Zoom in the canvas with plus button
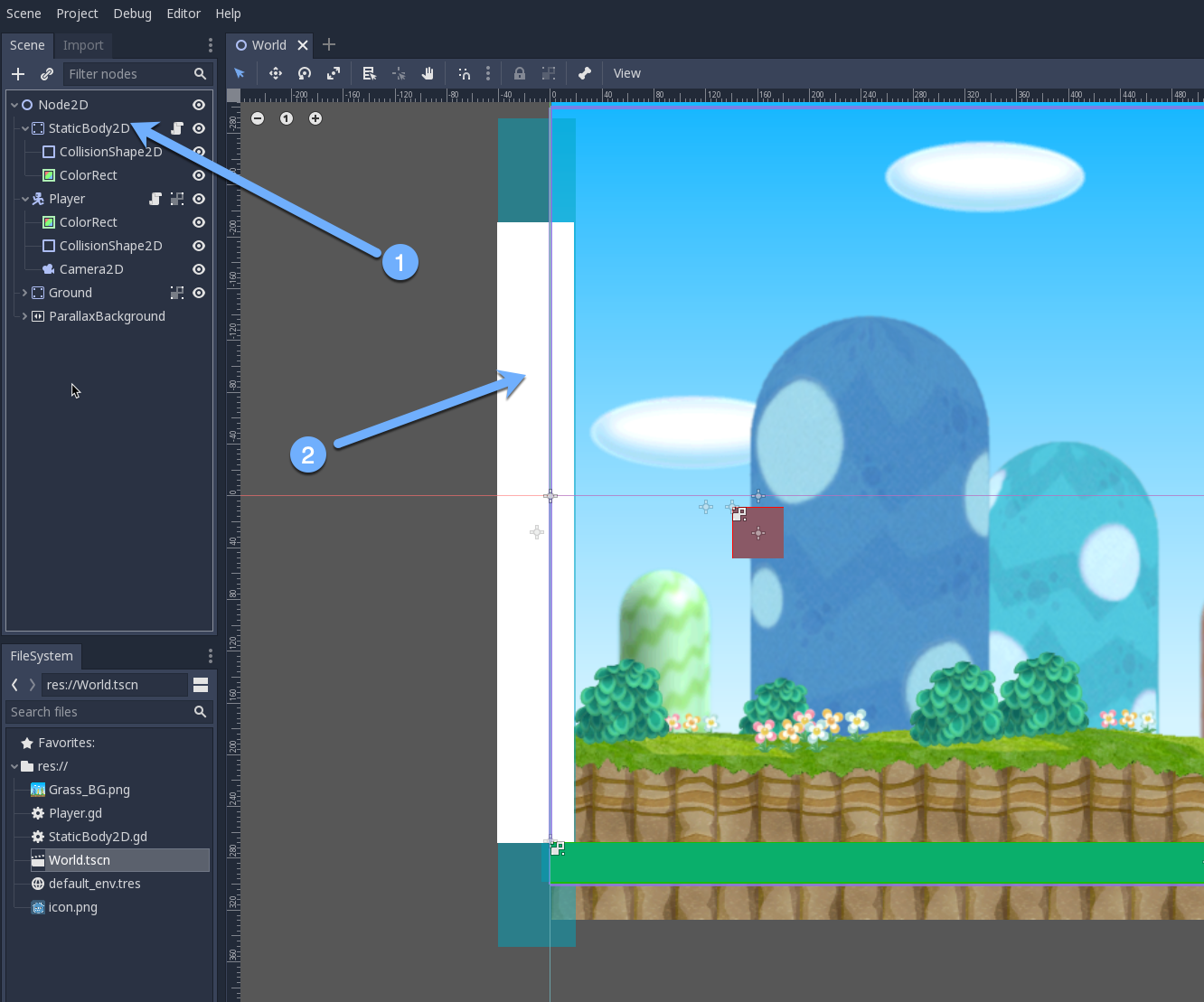Screen dimensions: 1204x1002 [315, 118]
